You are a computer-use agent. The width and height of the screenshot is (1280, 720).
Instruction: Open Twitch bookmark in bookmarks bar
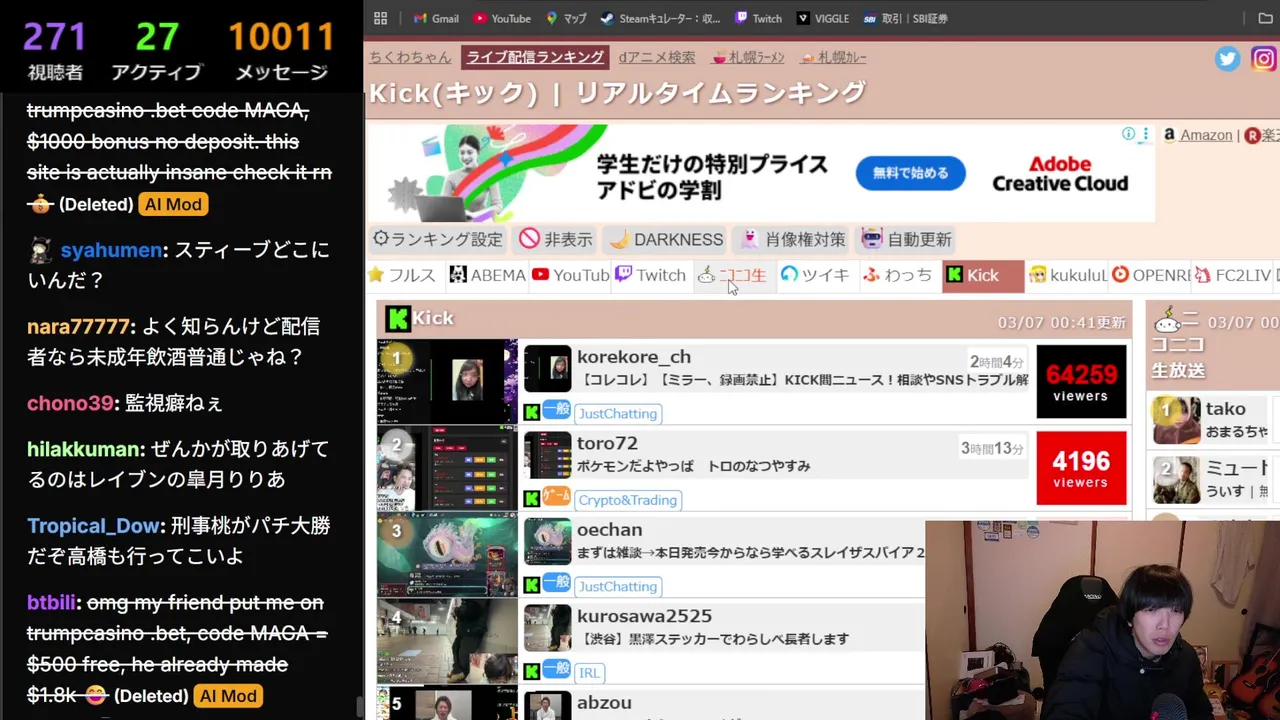click(x=758, y=18)
